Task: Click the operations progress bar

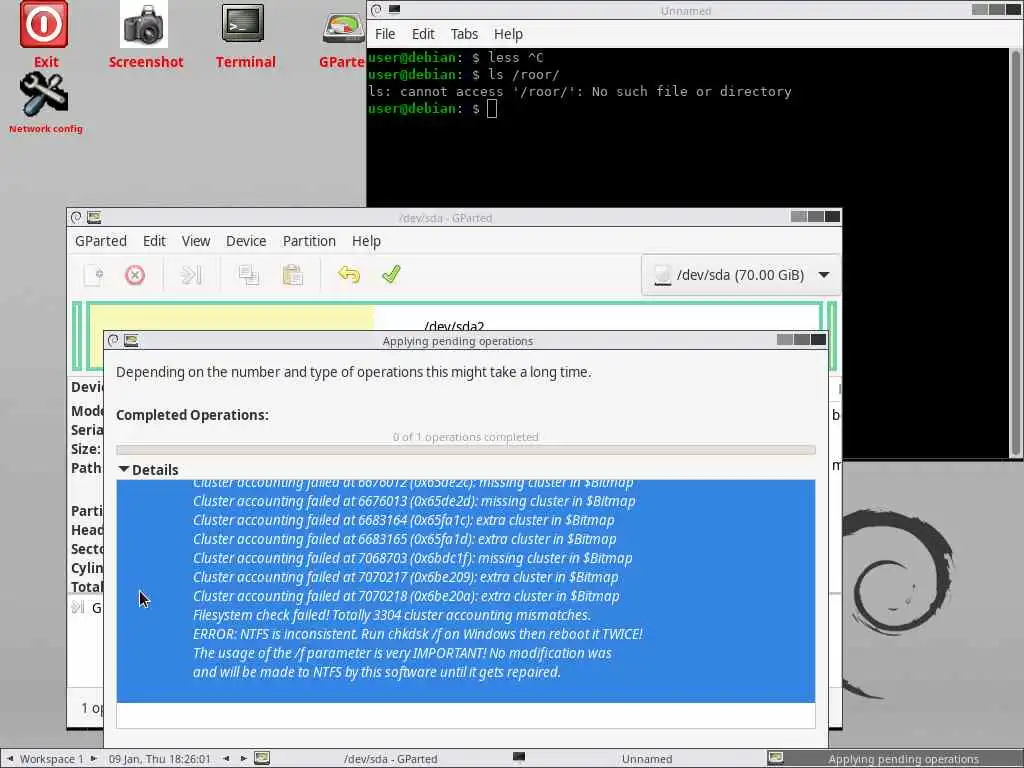Action: pyautogui.click(x=466, y=449)
